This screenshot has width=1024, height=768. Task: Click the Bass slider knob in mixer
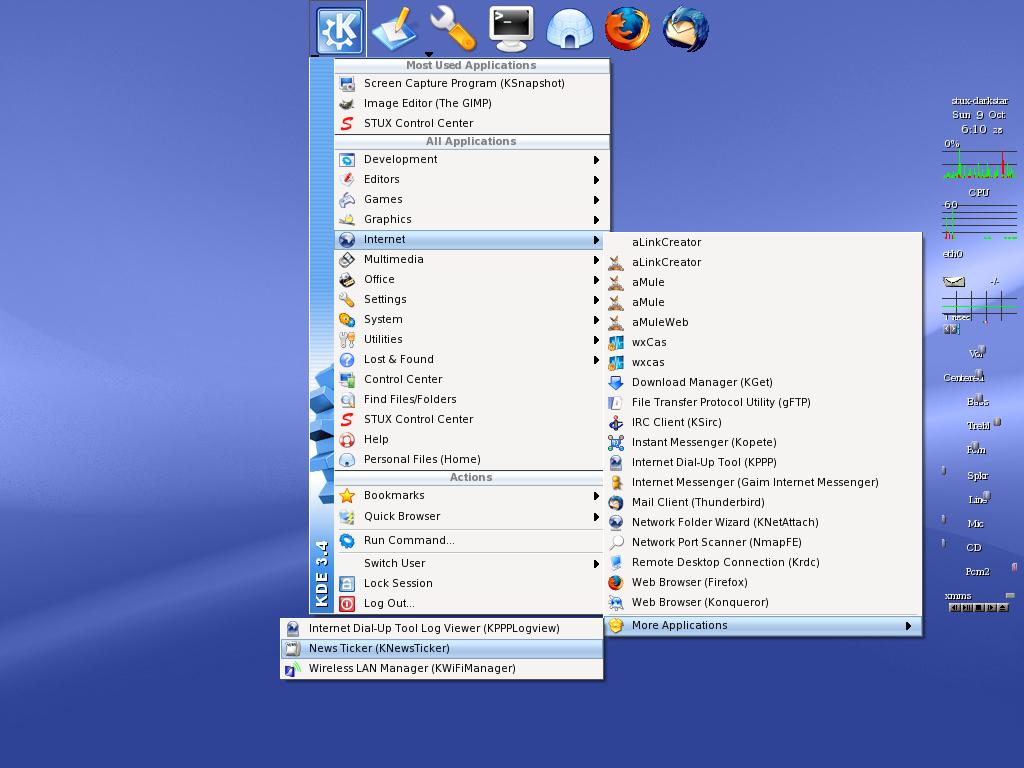[x=979, y=398]
